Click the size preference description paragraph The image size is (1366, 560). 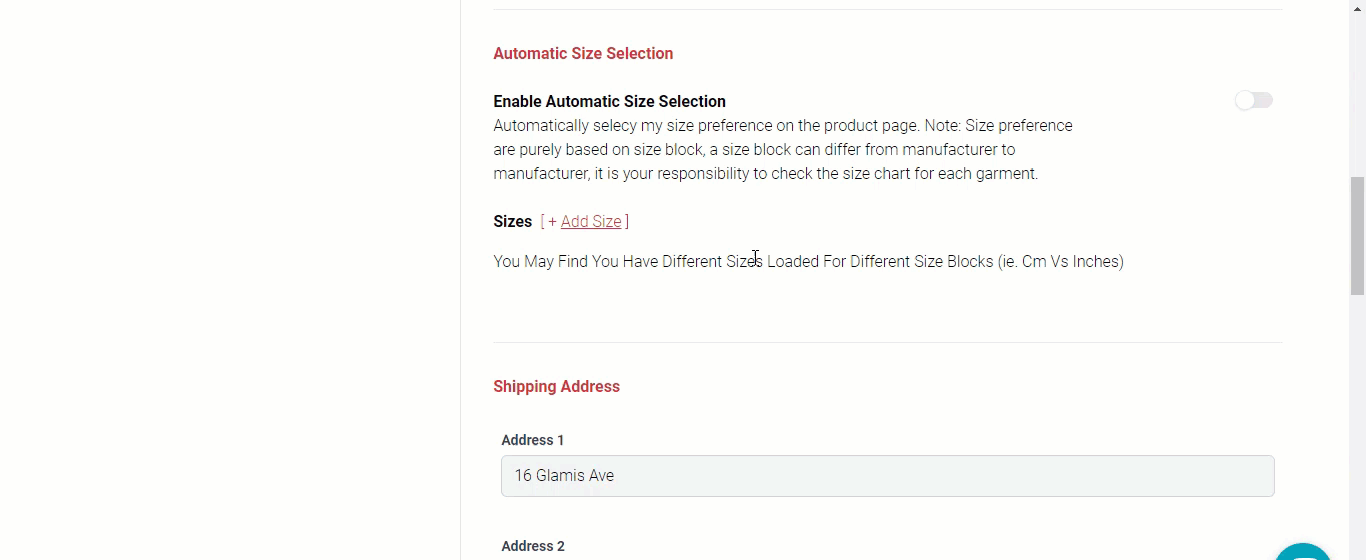(x=782, y=150)
